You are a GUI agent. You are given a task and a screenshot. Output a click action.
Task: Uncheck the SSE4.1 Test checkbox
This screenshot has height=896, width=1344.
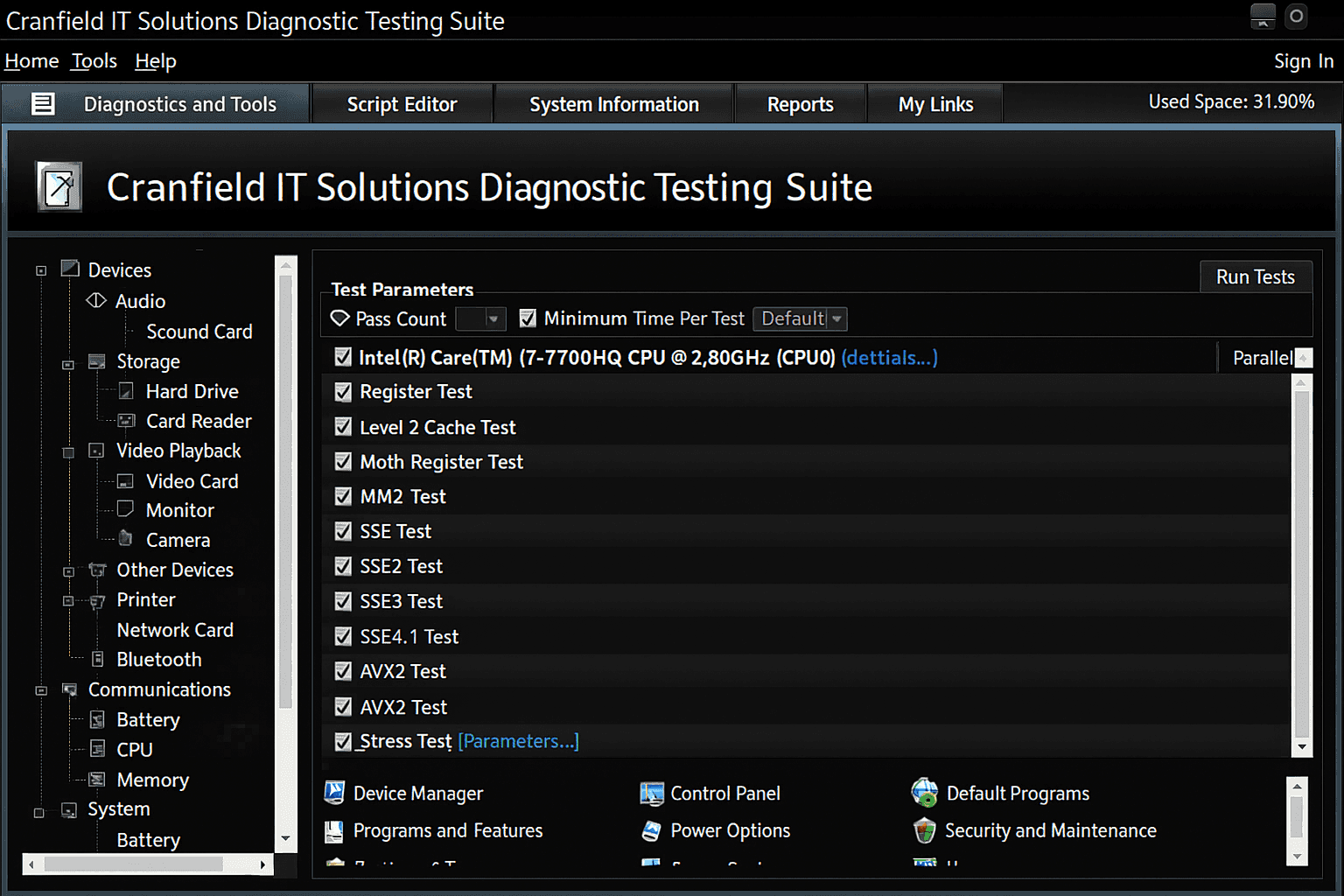tap(343, 636)
